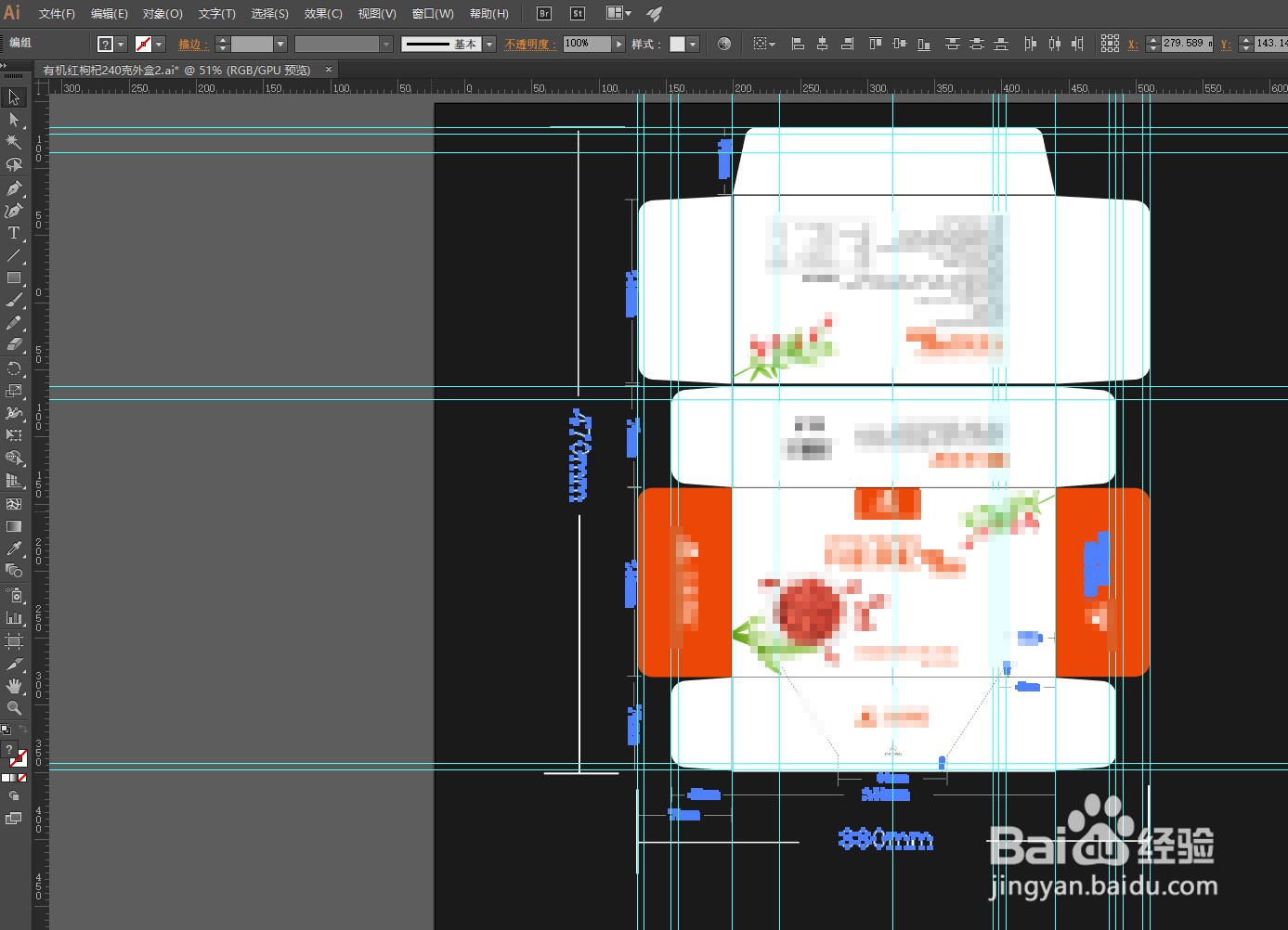The width and height of the screenshot is (1288, 930).
Task: Select the Zoom tool
Action: (x=14, y=708)
